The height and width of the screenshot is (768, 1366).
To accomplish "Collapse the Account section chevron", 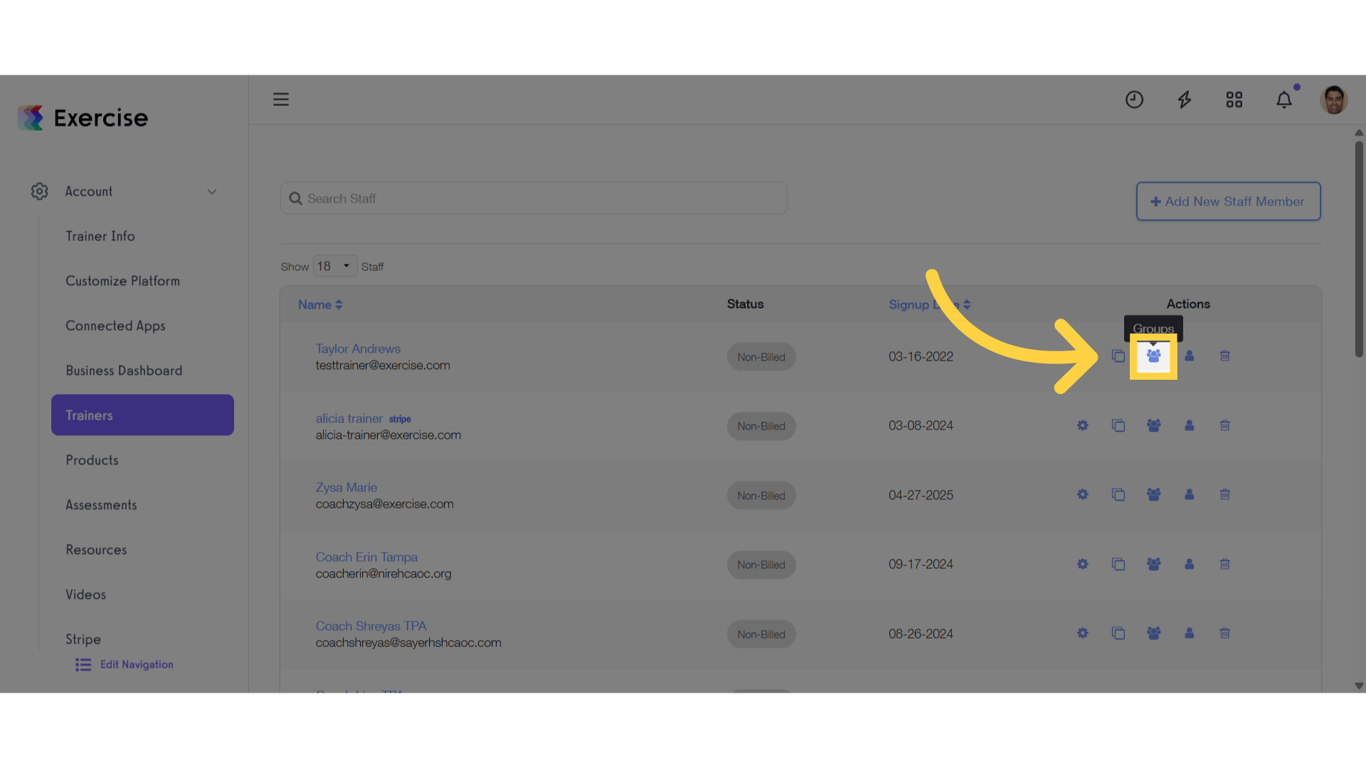I will coord(211,191).
